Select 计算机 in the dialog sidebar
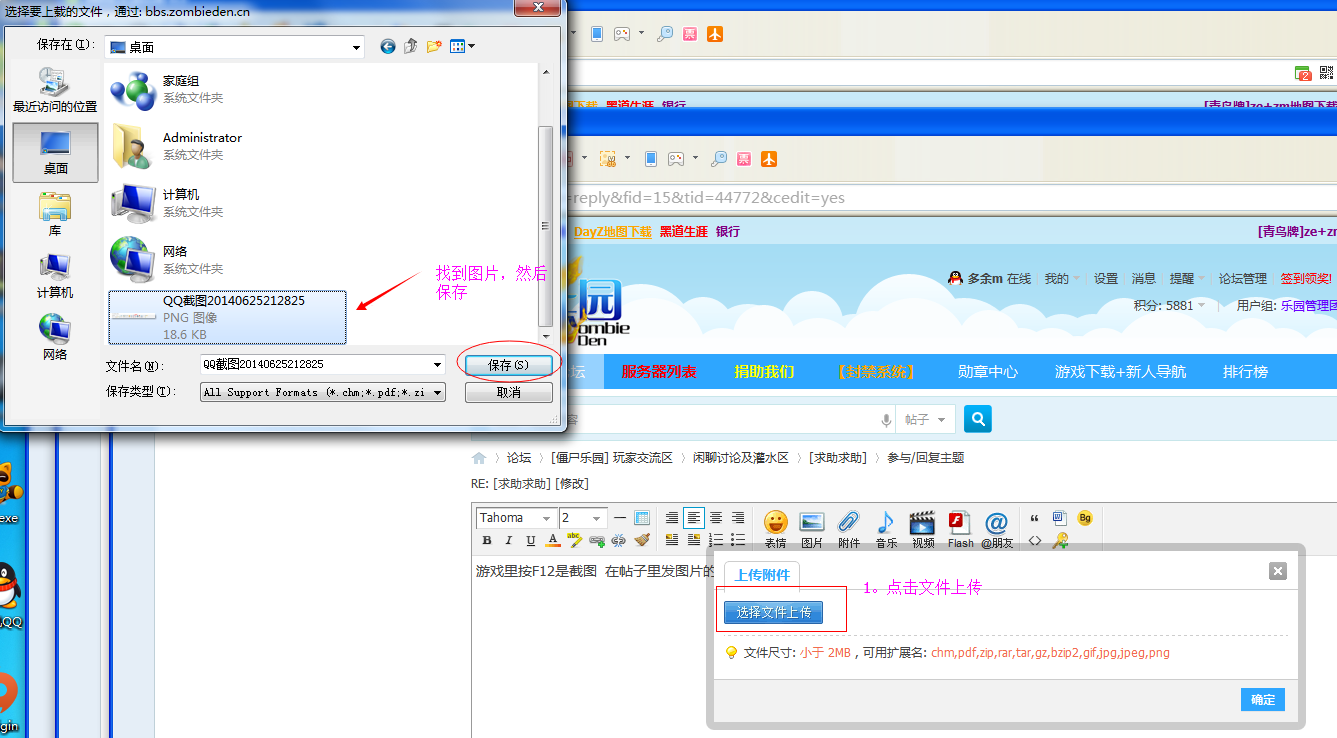1337x738 pixels. [55, 277]
